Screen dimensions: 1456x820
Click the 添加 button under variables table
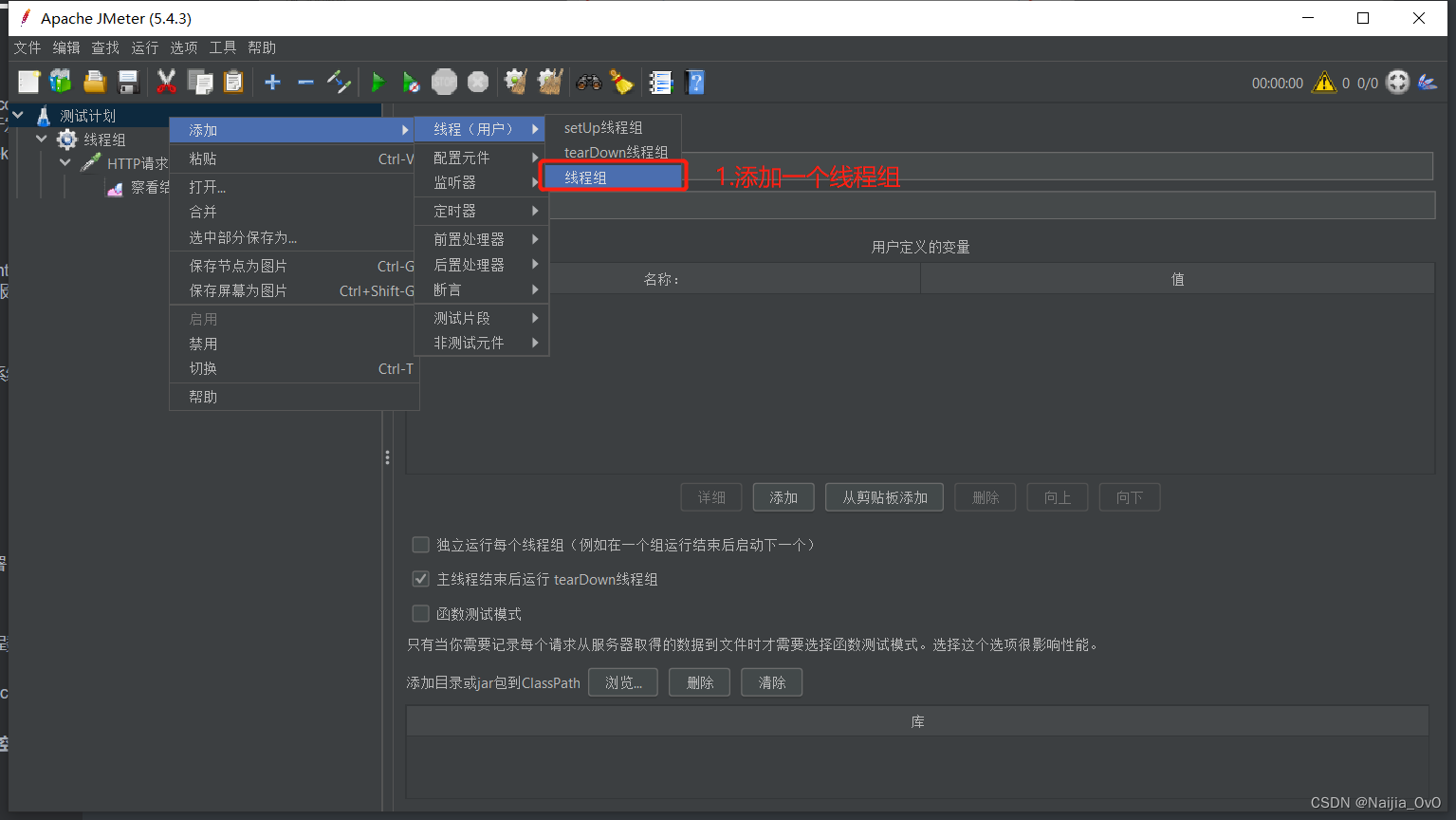(x=783, y=497)
